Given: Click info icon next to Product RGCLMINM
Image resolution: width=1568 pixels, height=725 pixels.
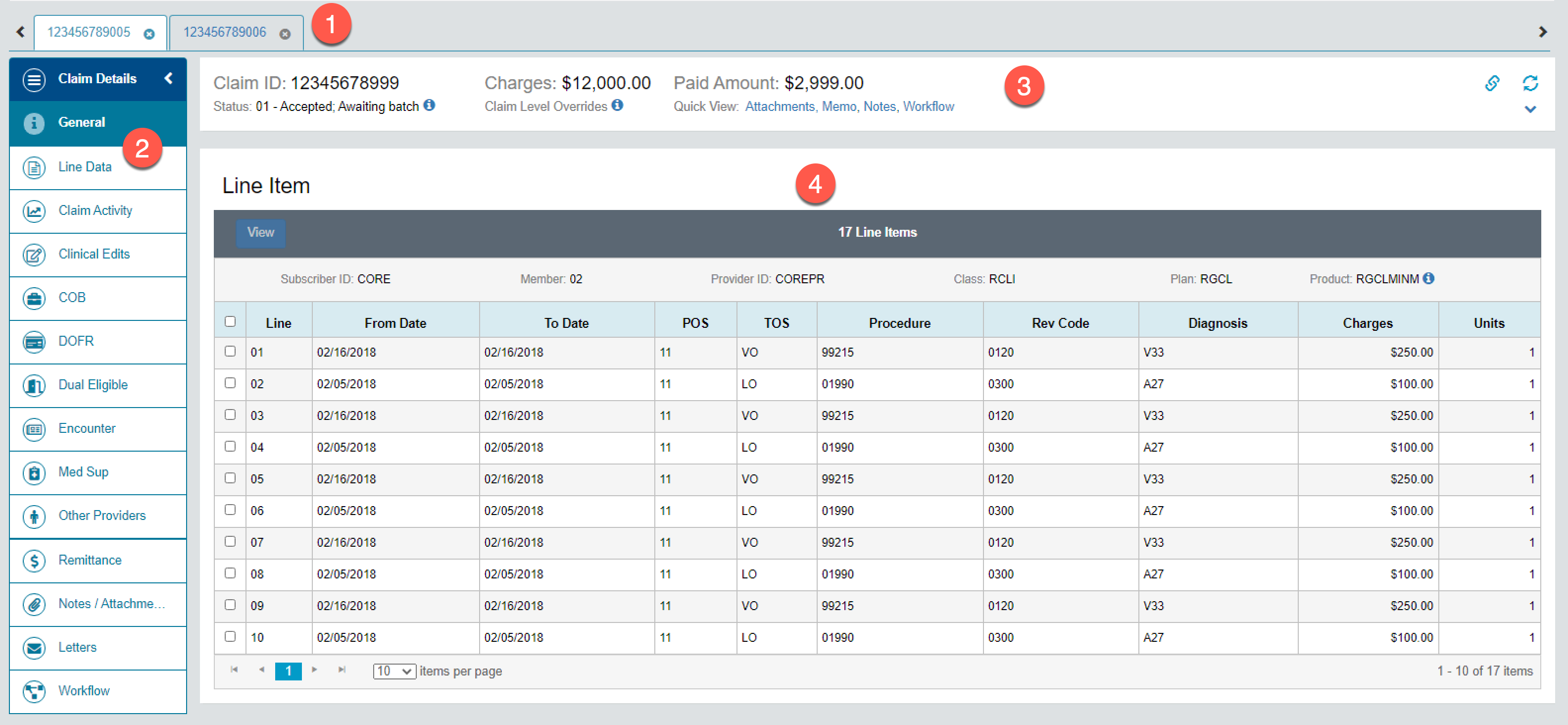Looking at the screenshot, I should click(1428, 278).
